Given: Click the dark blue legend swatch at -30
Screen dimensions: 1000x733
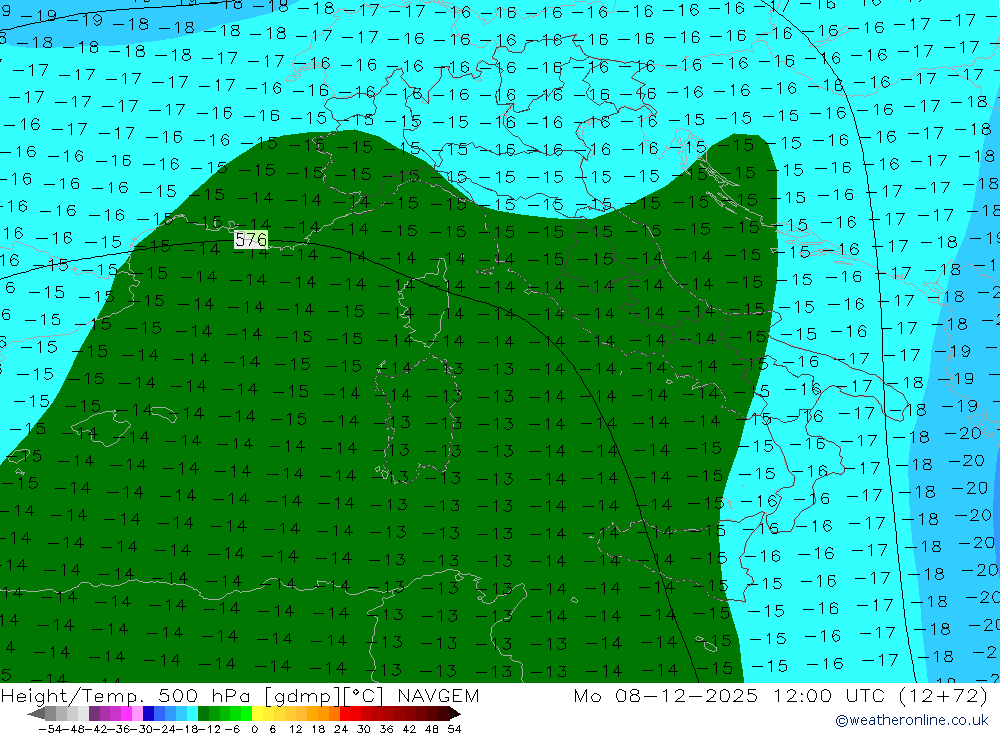Looking at the screenshot, I should pyautogui.click(x=149, y=713).
